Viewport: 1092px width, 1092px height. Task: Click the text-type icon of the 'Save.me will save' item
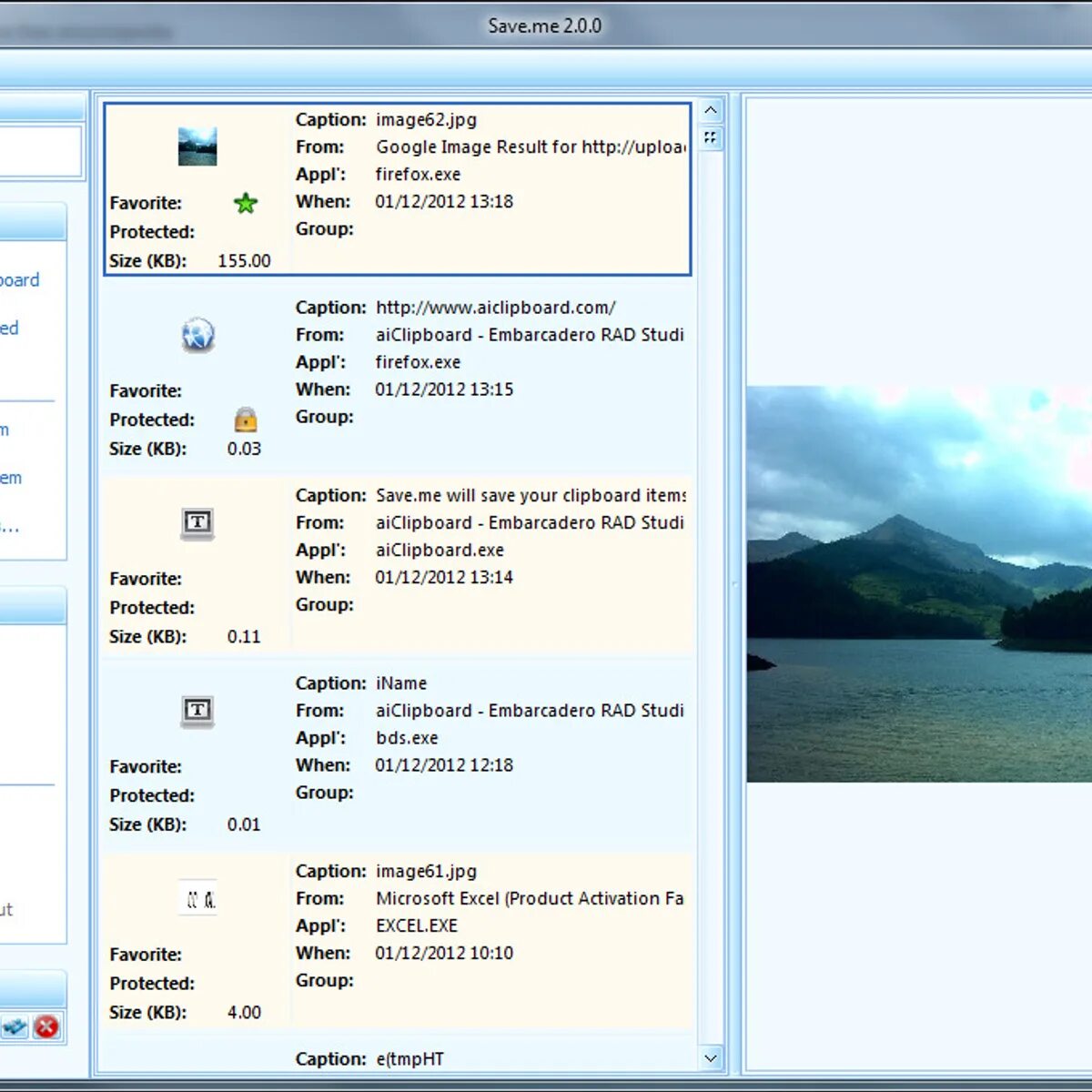197,523
